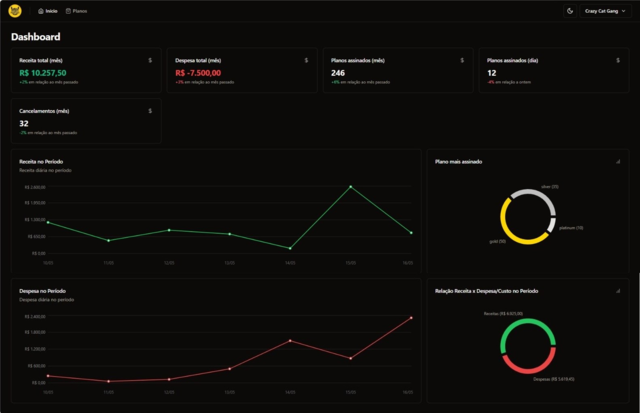Image resolution: width=640 pixels, height=413 pixels.
Task: Select the platinum segment of the plans donut
Action: point(552,225)
